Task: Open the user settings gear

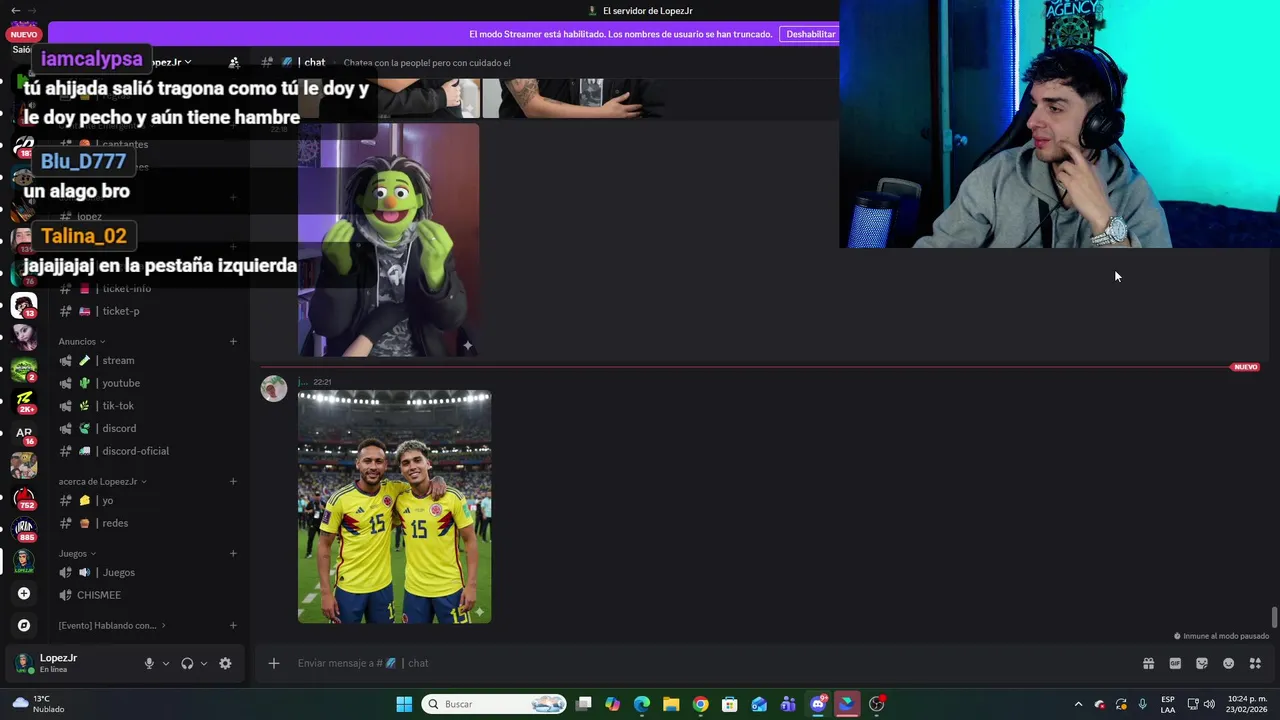Action: coord(225,663)
